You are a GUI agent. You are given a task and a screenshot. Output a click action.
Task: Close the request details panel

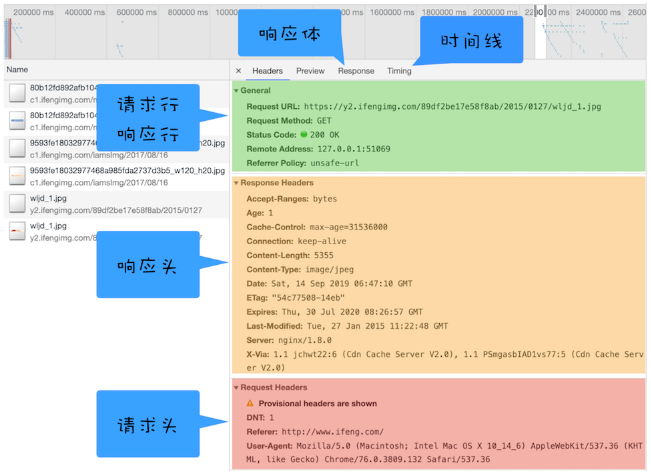pyautogui.click(x=238, y=71)
